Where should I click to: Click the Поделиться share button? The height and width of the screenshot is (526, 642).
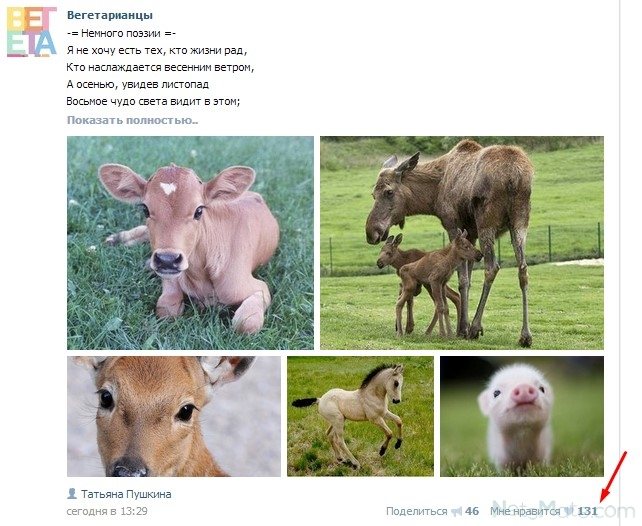point(416,511)
